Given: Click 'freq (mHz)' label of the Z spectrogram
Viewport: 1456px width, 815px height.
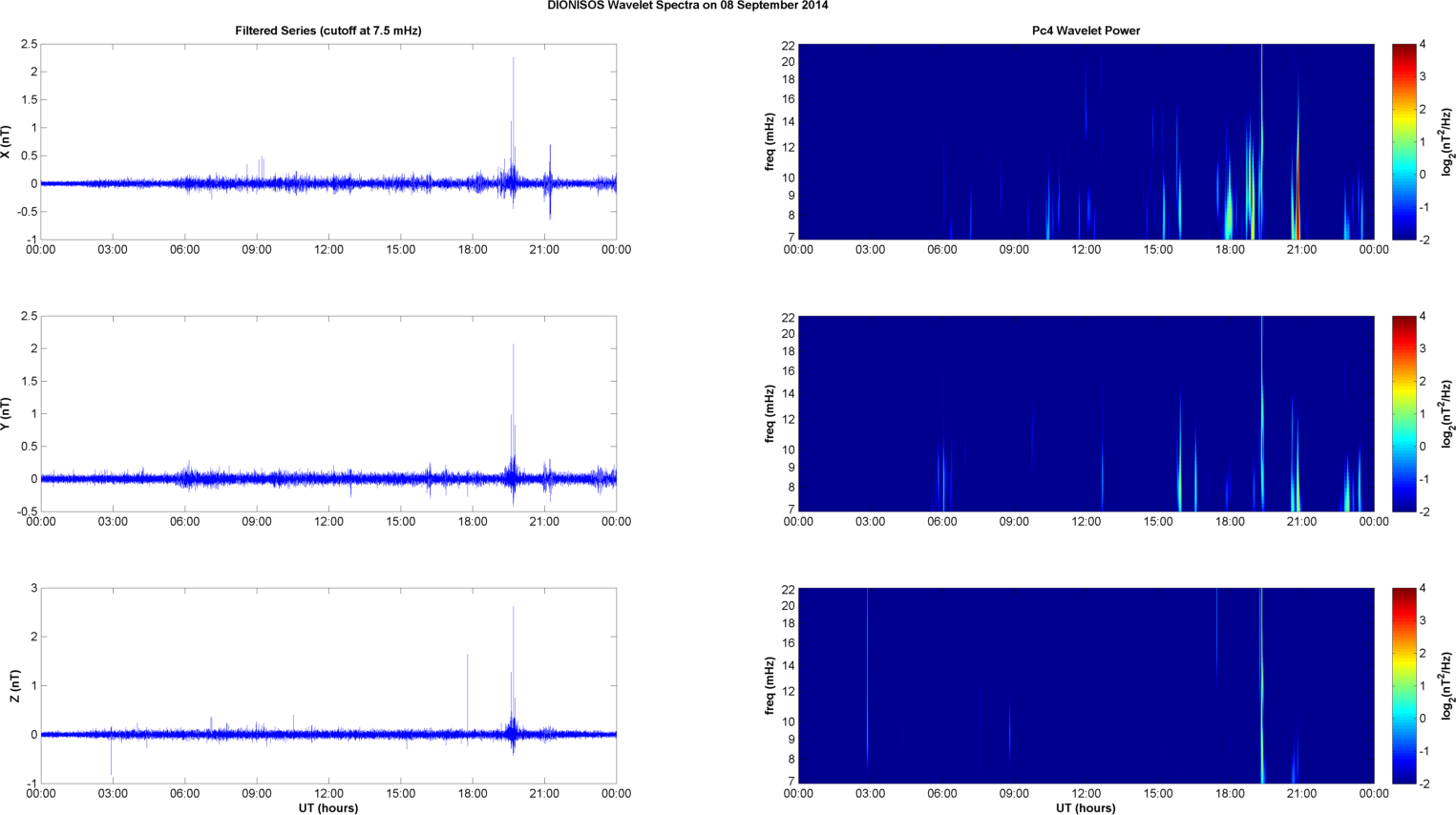Looking at the screenshot, I should point(770,685).
